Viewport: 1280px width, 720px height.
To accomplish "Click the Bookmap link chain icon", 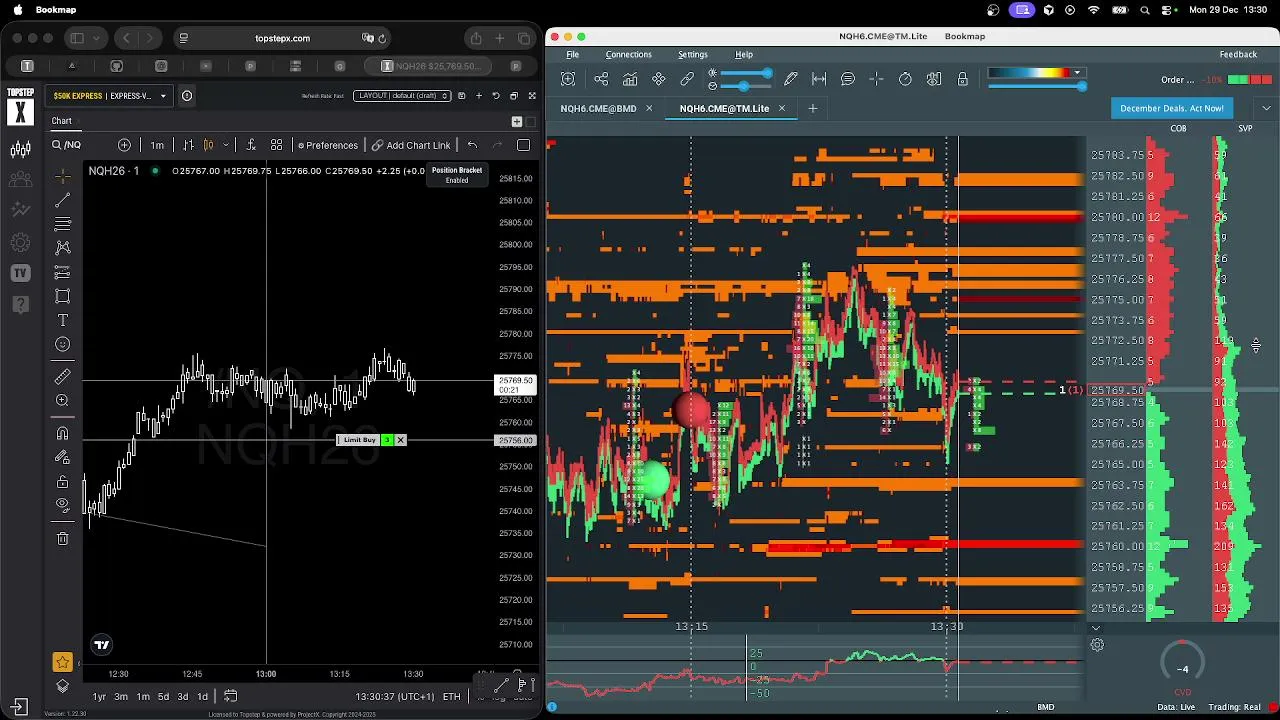I will pos(687,79).
